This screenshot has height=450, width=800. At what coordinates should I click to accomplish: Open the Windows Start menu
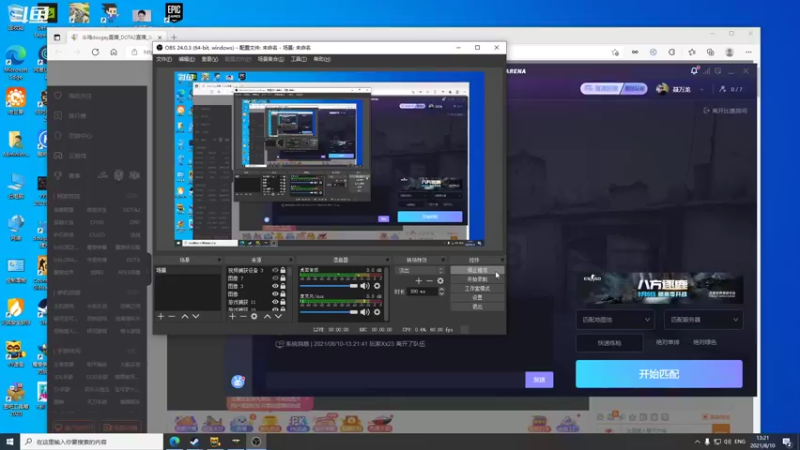[x=10, y=441]
